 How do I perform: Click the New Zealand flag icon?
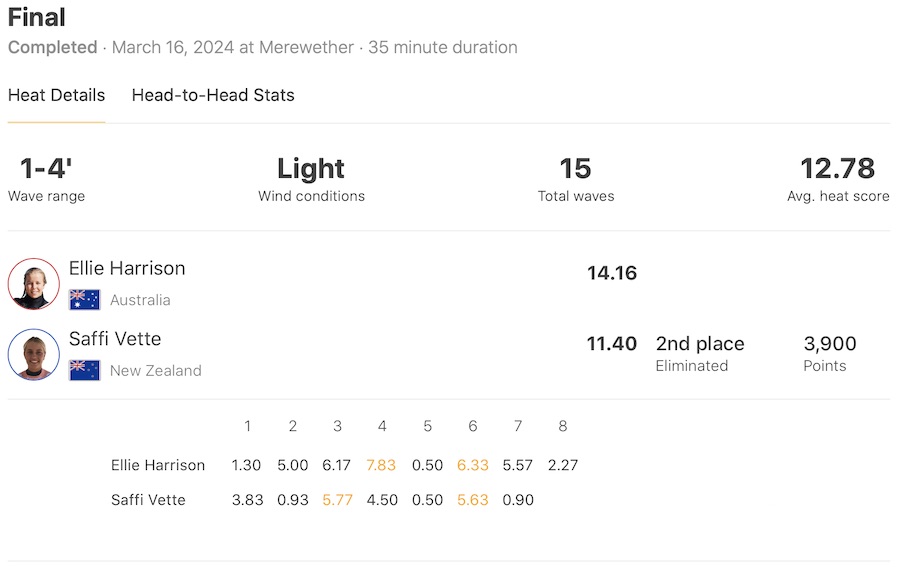(85, 370)
